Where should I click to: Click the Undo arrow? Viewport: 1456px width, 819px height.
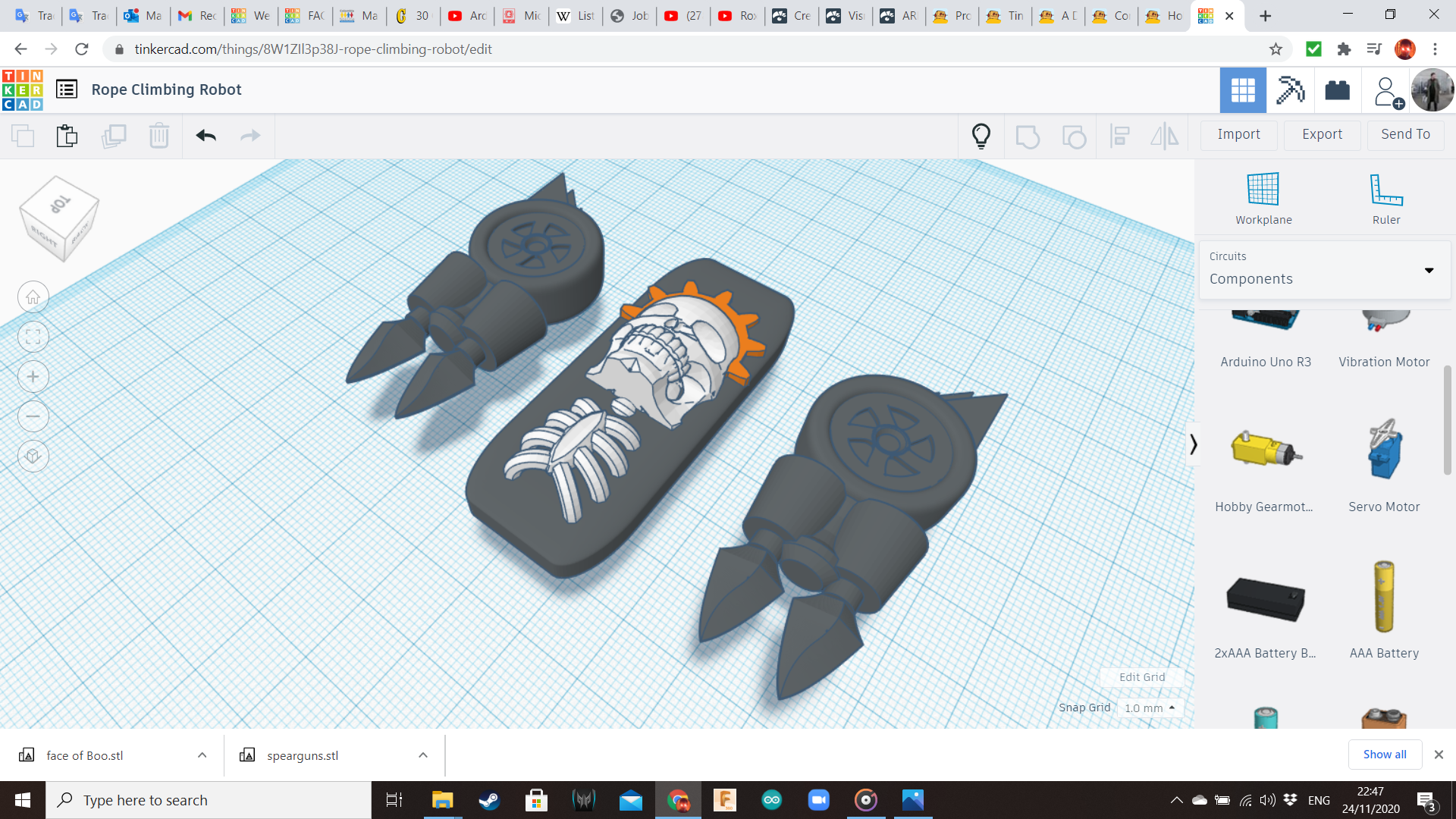(x=206, y=136)
